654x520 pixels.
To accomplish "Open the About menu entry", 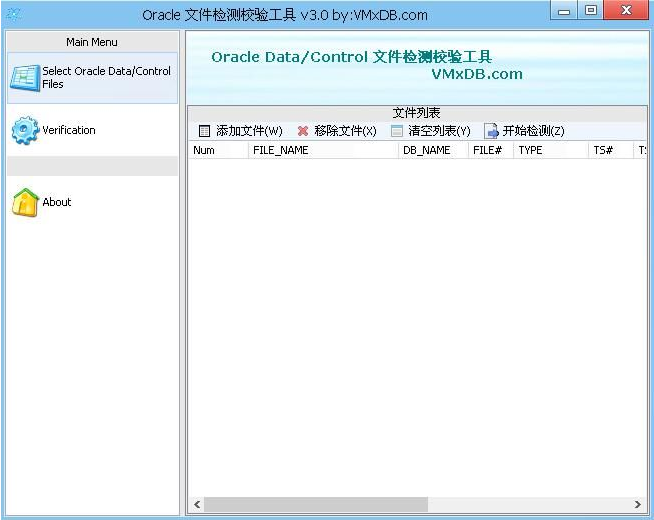I will pos(57,202).
